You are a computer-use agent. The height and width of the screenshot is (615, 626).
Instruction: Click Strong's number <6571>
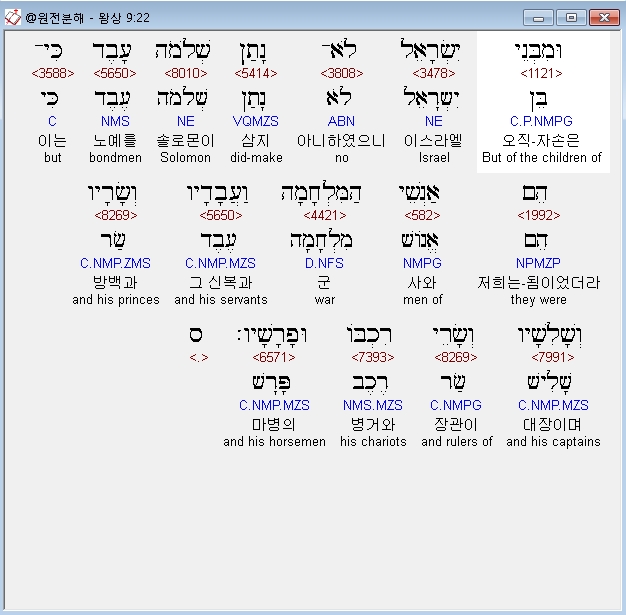coord(274,357)
